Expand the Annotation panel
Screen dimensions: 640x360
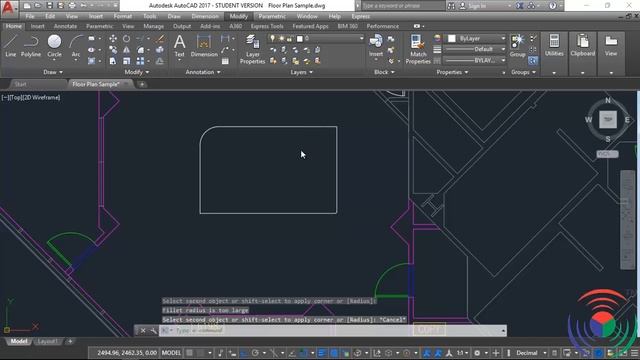[x=203, y=72]
